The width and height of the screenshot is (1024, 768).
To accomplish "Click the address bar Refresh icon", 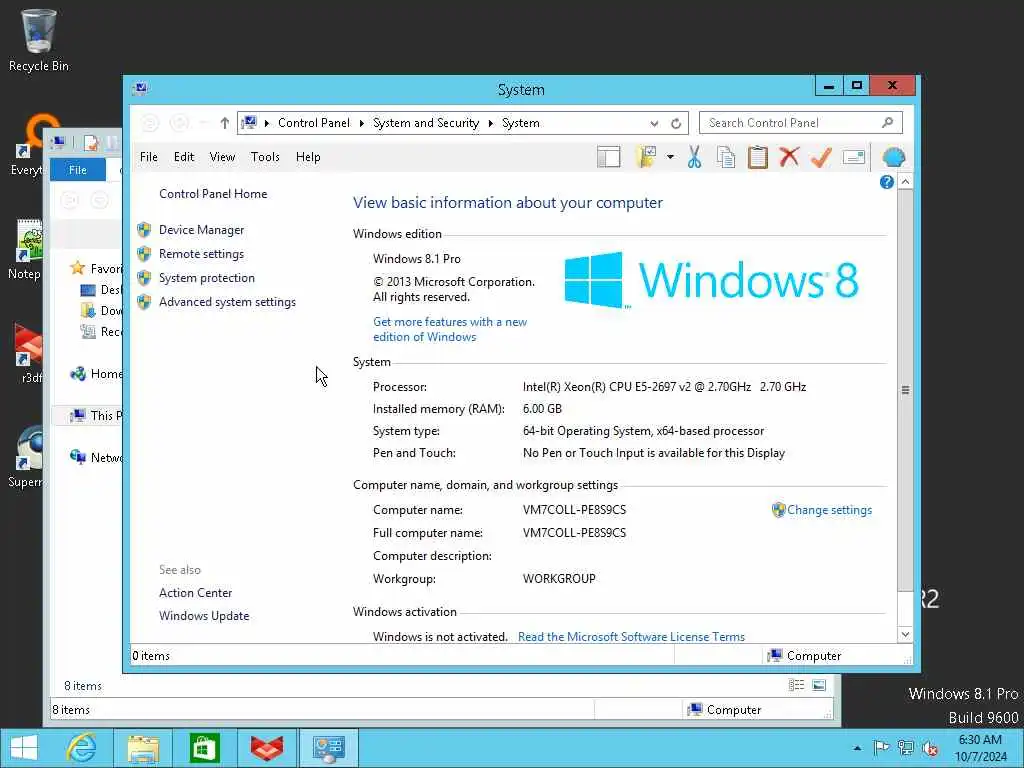I will tap(676, 123).
